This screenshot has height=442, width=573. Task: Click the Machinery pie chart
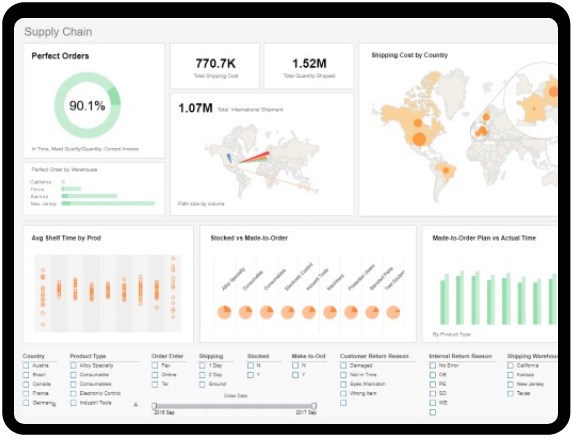coord(330,312)
